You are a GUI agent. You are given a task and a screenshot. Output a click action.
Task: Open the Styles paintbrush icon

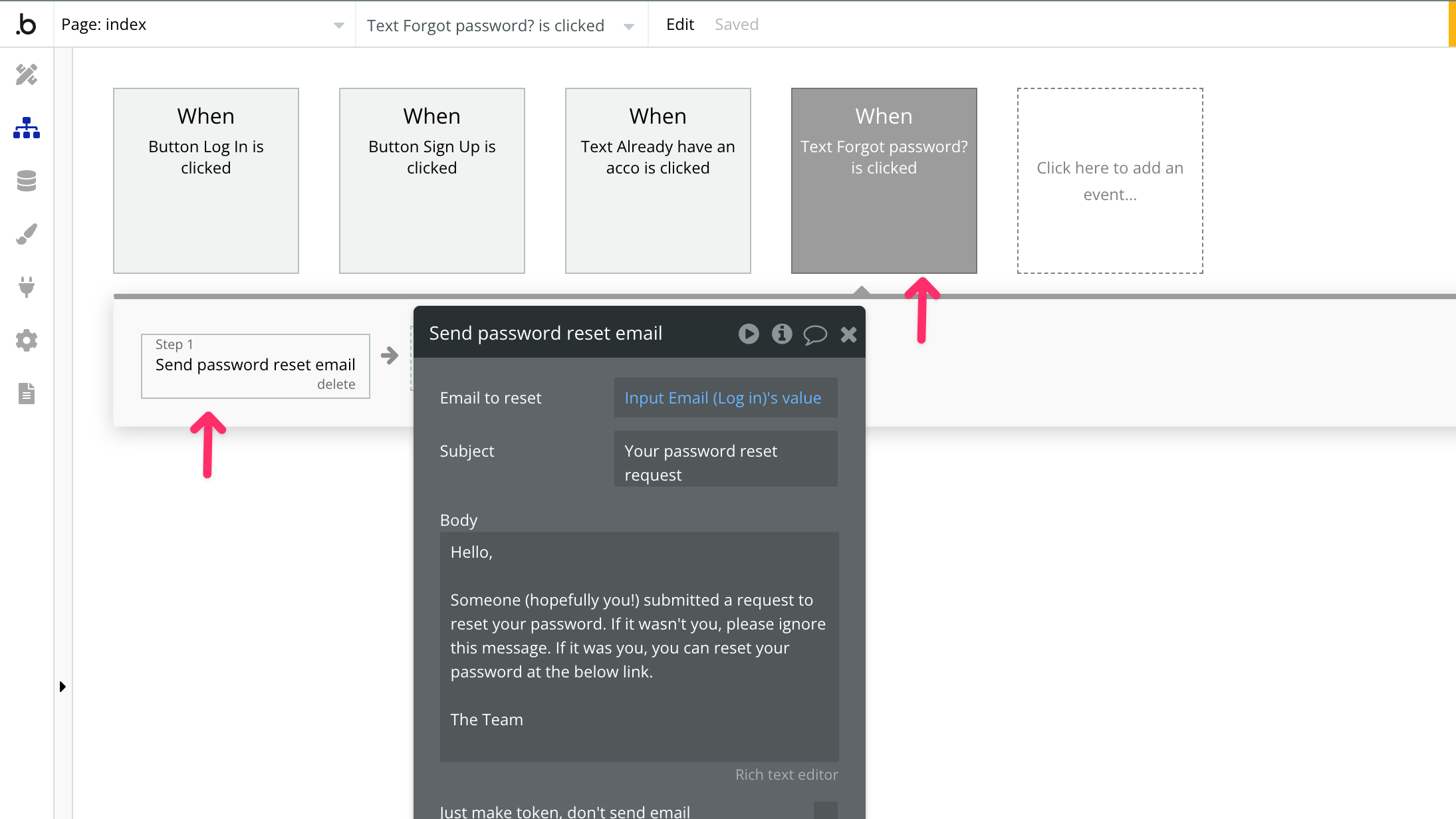[x=27, y=234]
